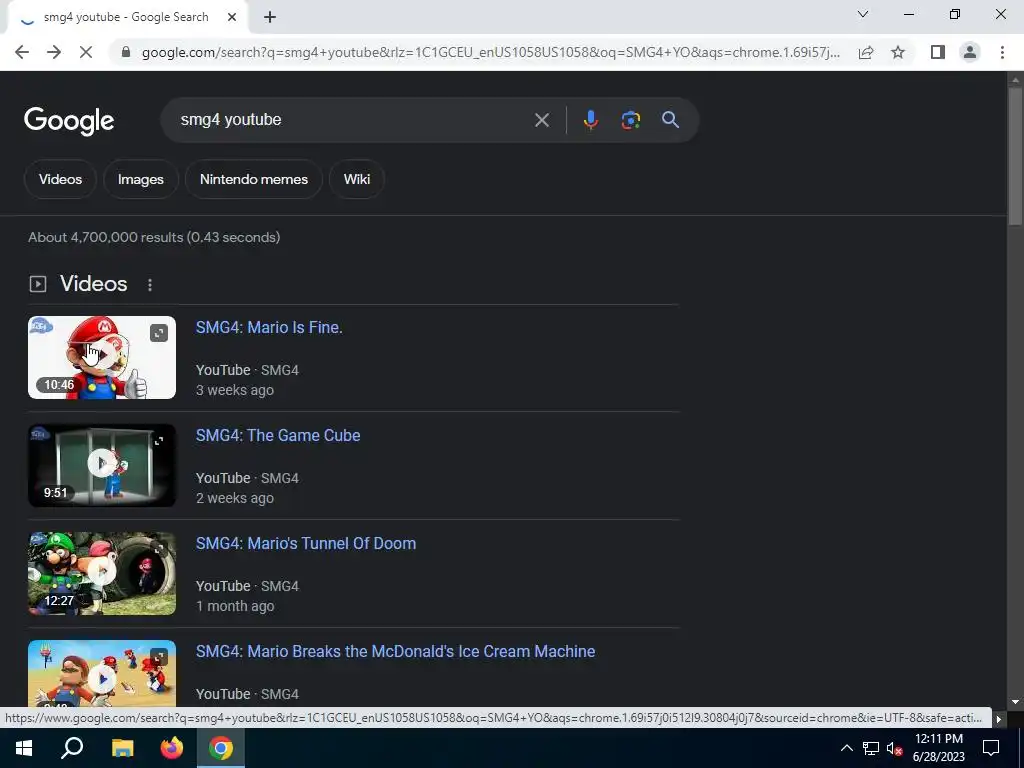This screenshot has width=1024, height=768.
Task: Launch Firefox from the taskbar
Action: tap(172, 748)
